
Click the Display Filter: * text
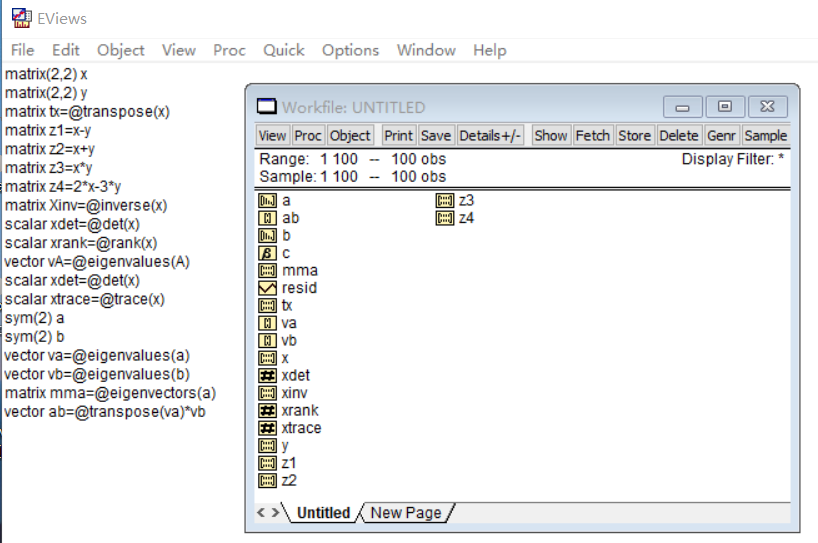pos(733,159)
